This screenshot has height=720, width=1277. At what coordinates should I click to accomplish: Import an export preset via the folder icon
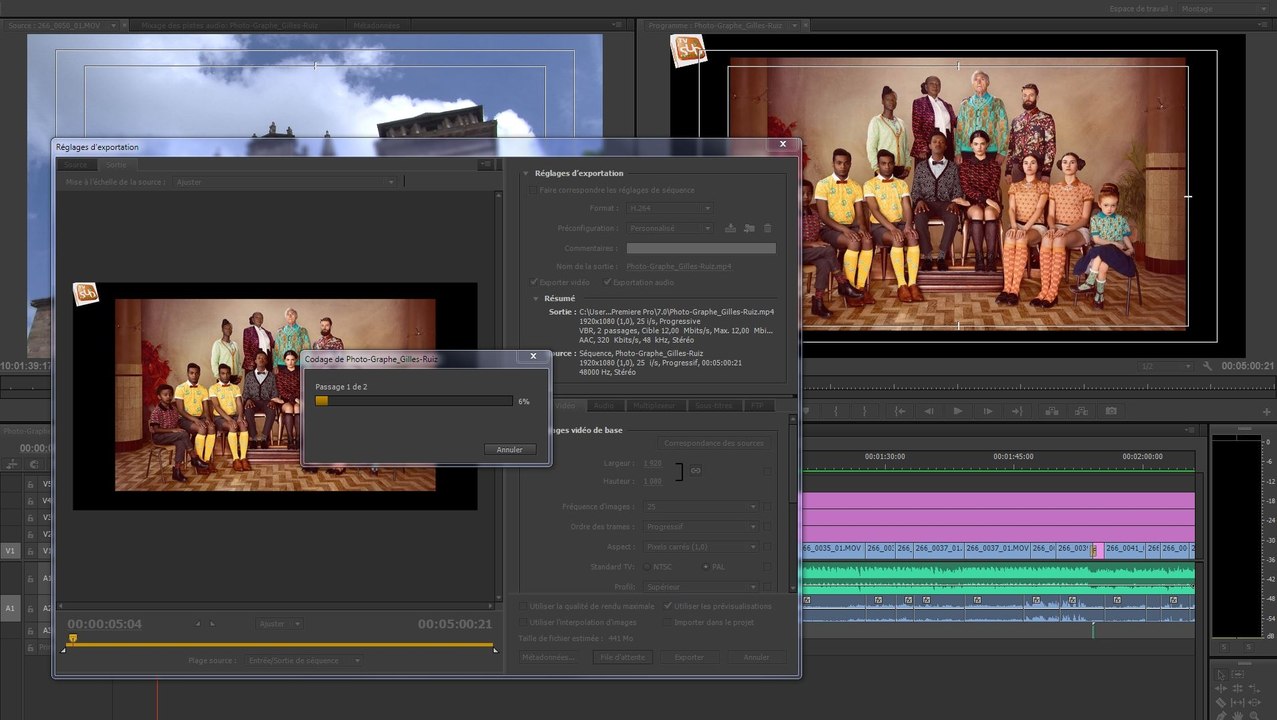coord(749,228)
